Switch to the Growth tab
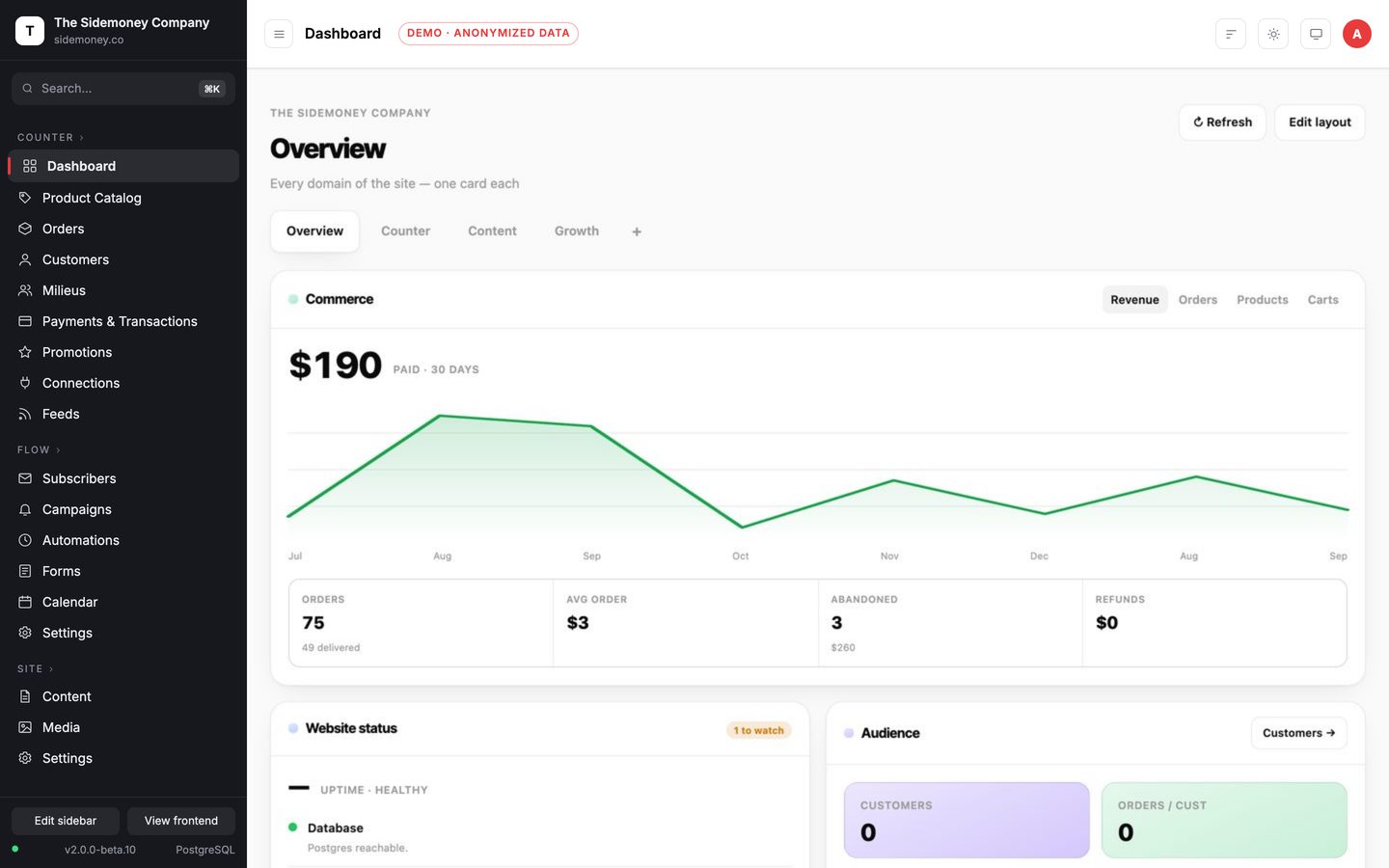Image resolution: width=1389 pixels, height=868 pixels. [x=577, y=231]
